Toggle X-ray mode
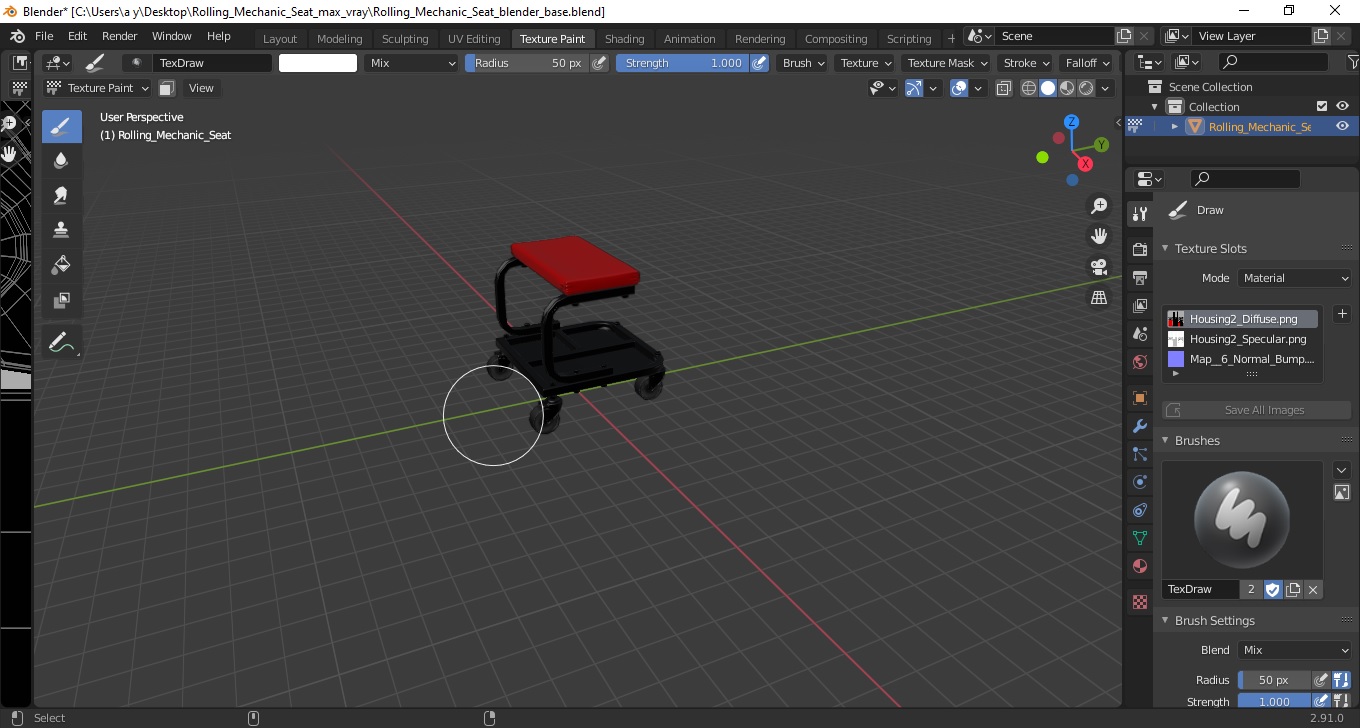1360x728 pixels. click(x=1004, y=88)
